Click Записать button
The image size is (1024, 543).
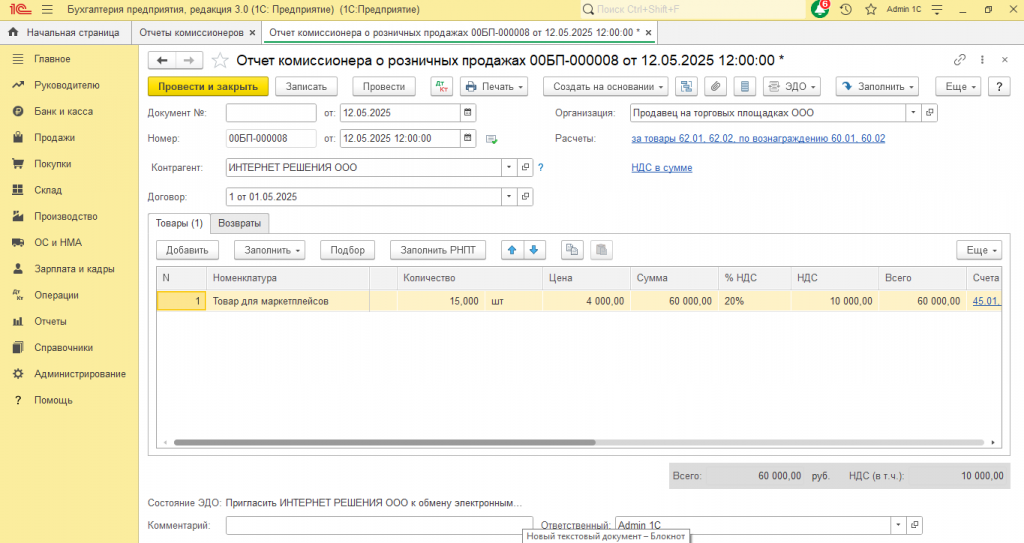[306, 86]
